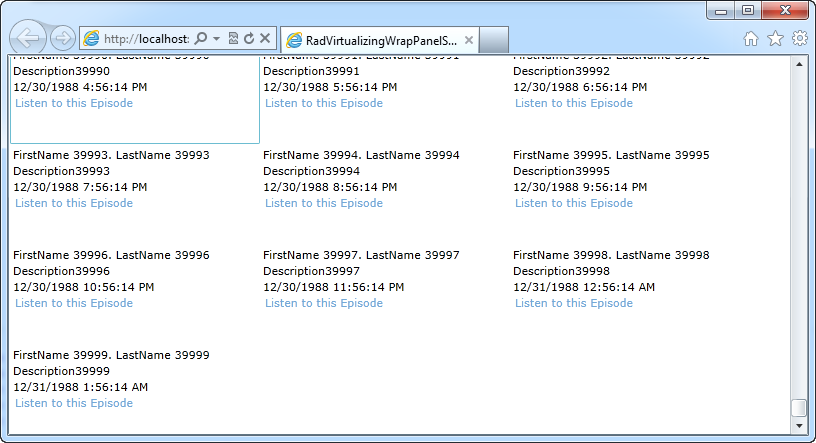Select the FirstName 39995 item

611,155
